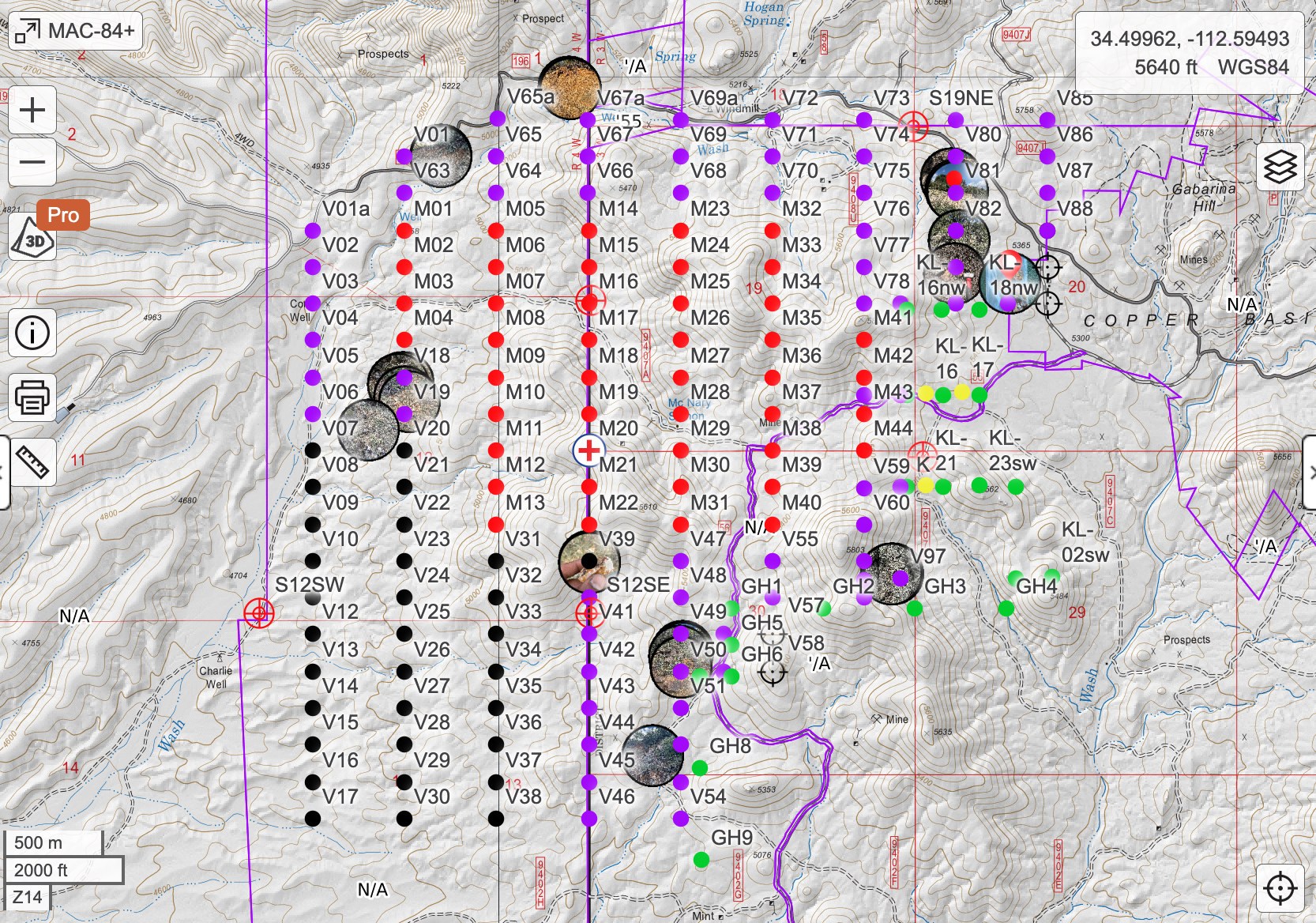This screenshot has width=1316, height=923.
Task: Open the photo thumbnail next to V63
Action: 440,156
